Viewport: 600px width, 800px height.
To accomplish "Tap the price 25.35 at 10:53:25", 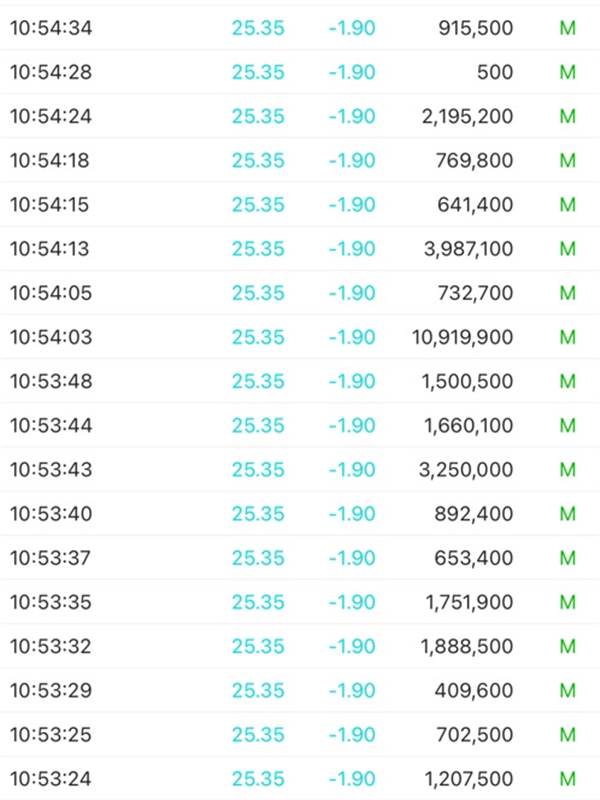I will pyautogui.click(x=258, y=735).
